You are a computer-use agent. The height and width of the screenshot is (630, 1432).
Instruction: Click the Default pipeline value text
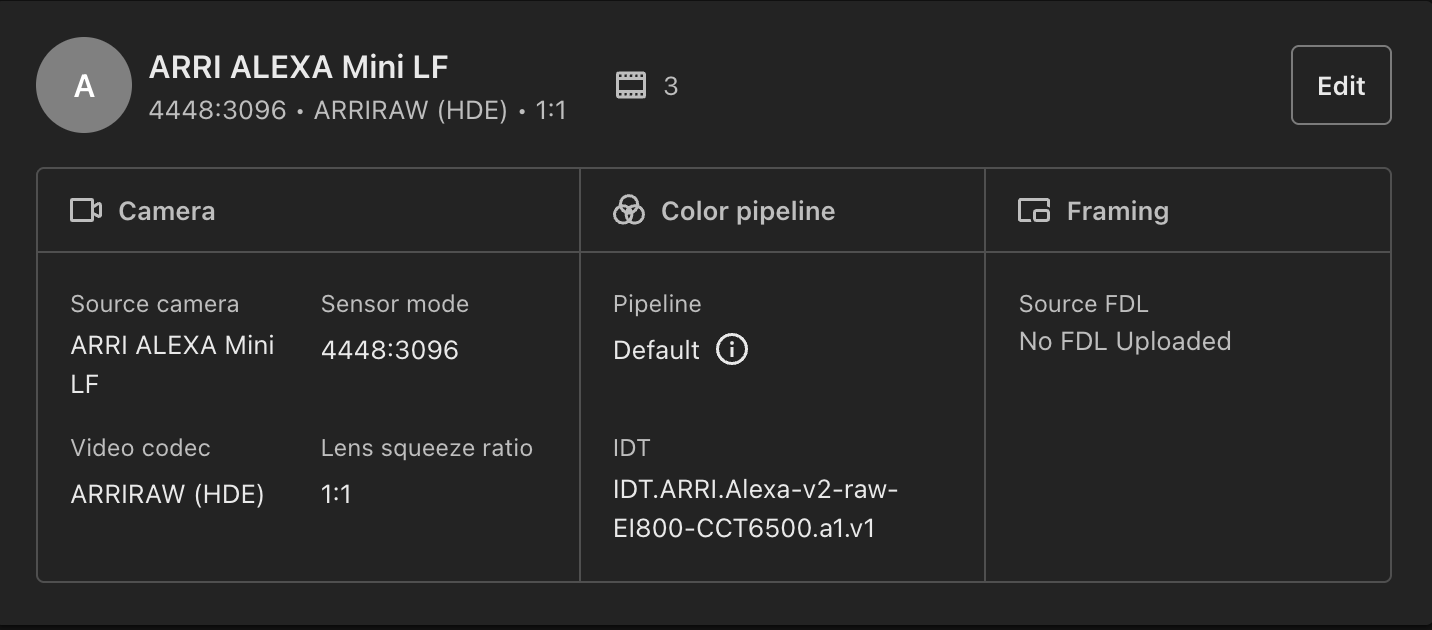(x=656, y=350)
